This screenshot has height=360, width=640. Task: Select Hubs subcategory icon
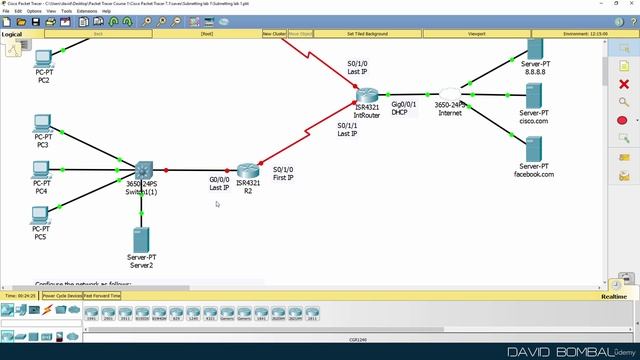point(33,337)
